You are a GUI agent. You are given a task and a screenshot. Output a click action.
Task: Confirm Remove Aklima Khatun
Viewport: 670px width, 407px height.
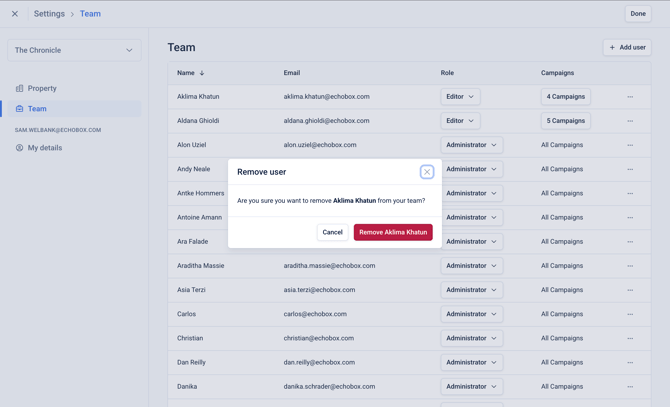(393, 232)
